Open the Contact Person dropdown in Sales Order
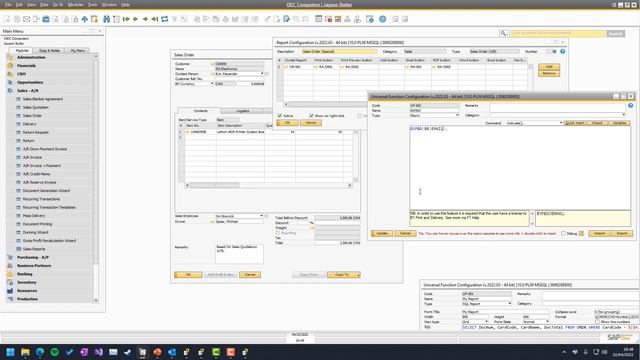The width and height of the screenshot is (640, 360). (x=262, y=74)
